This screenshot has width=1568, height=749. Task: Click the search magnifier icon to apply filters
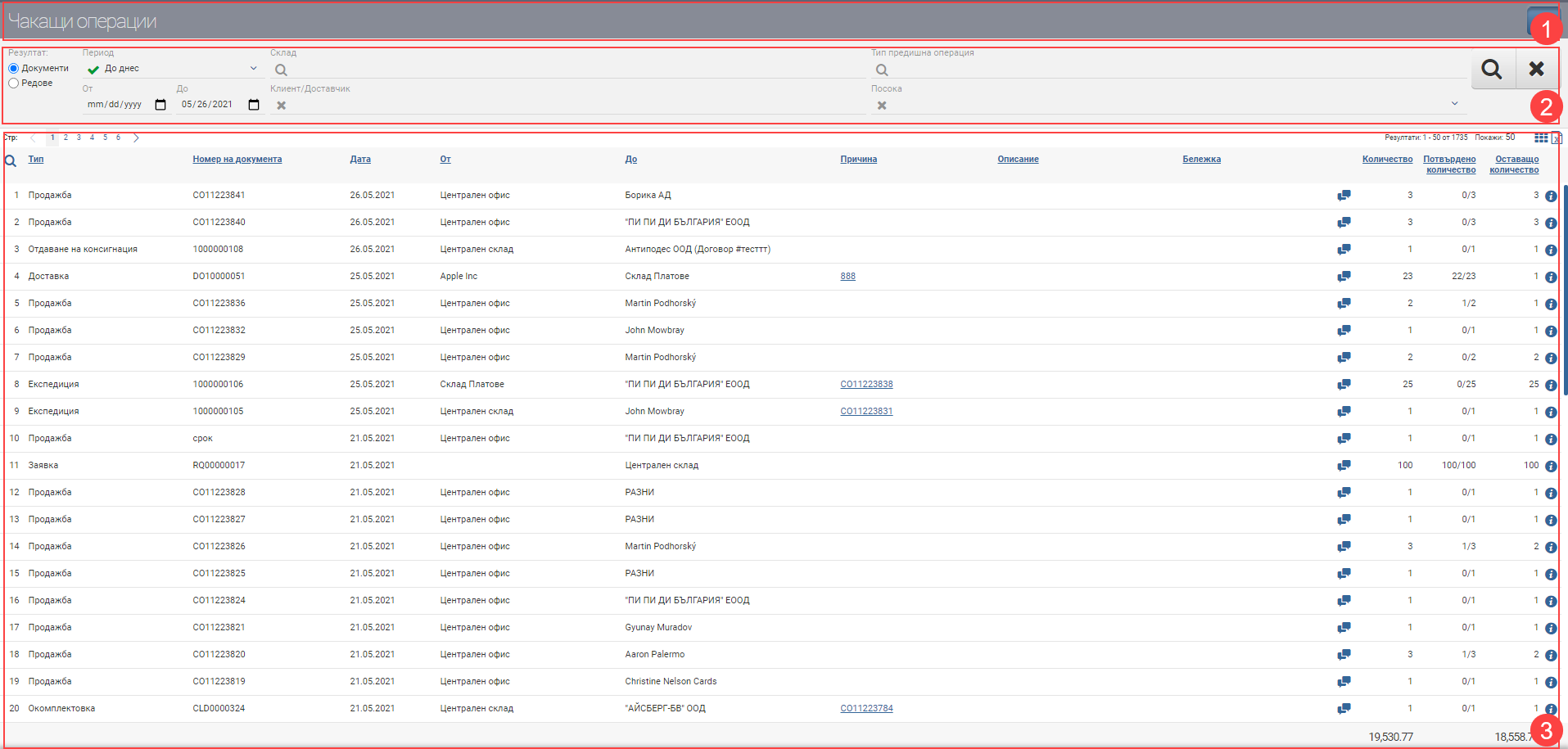[1492, 69]
